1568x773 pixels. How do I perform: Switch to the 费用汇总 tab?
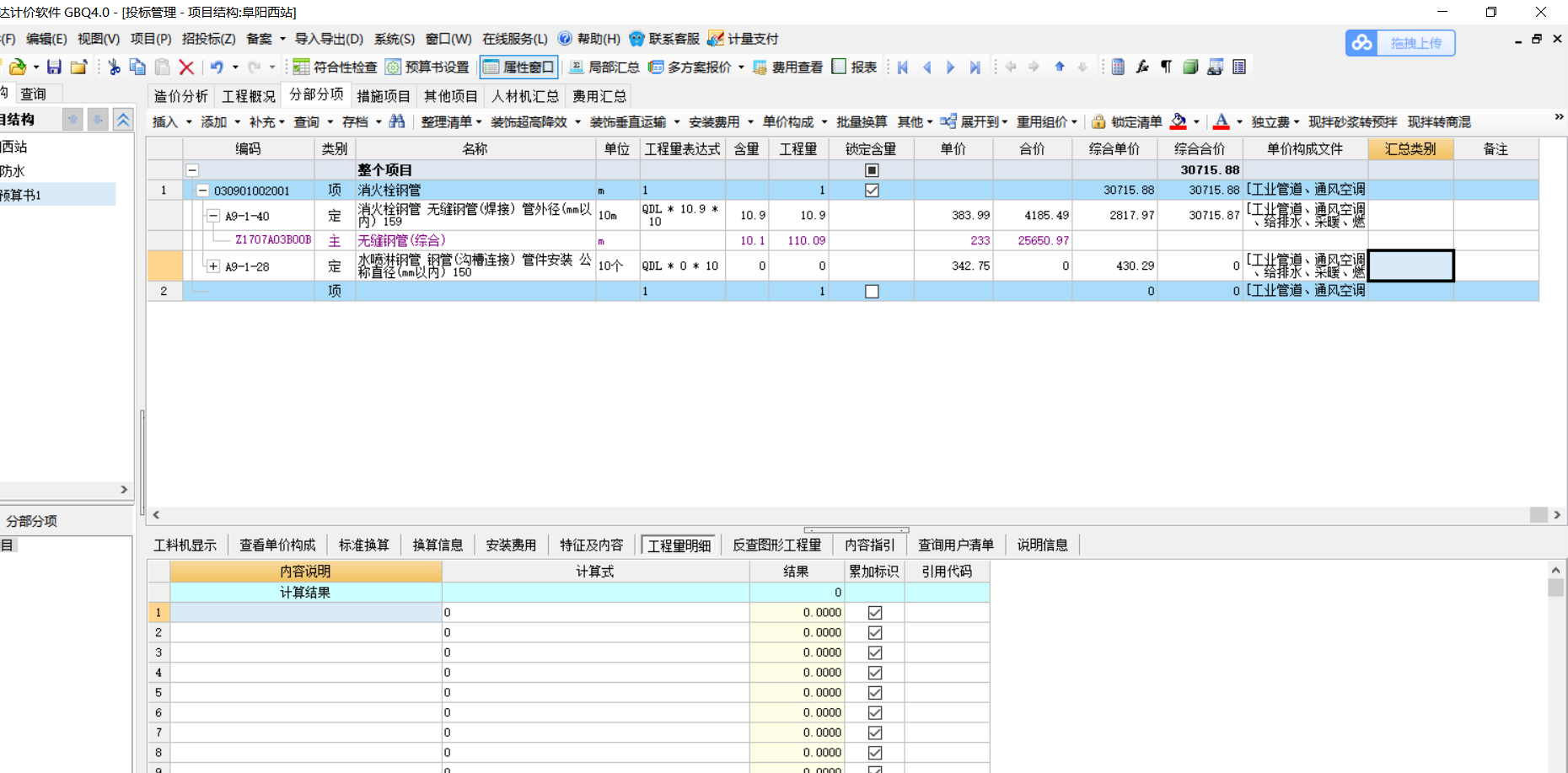(x=599, y=97)
